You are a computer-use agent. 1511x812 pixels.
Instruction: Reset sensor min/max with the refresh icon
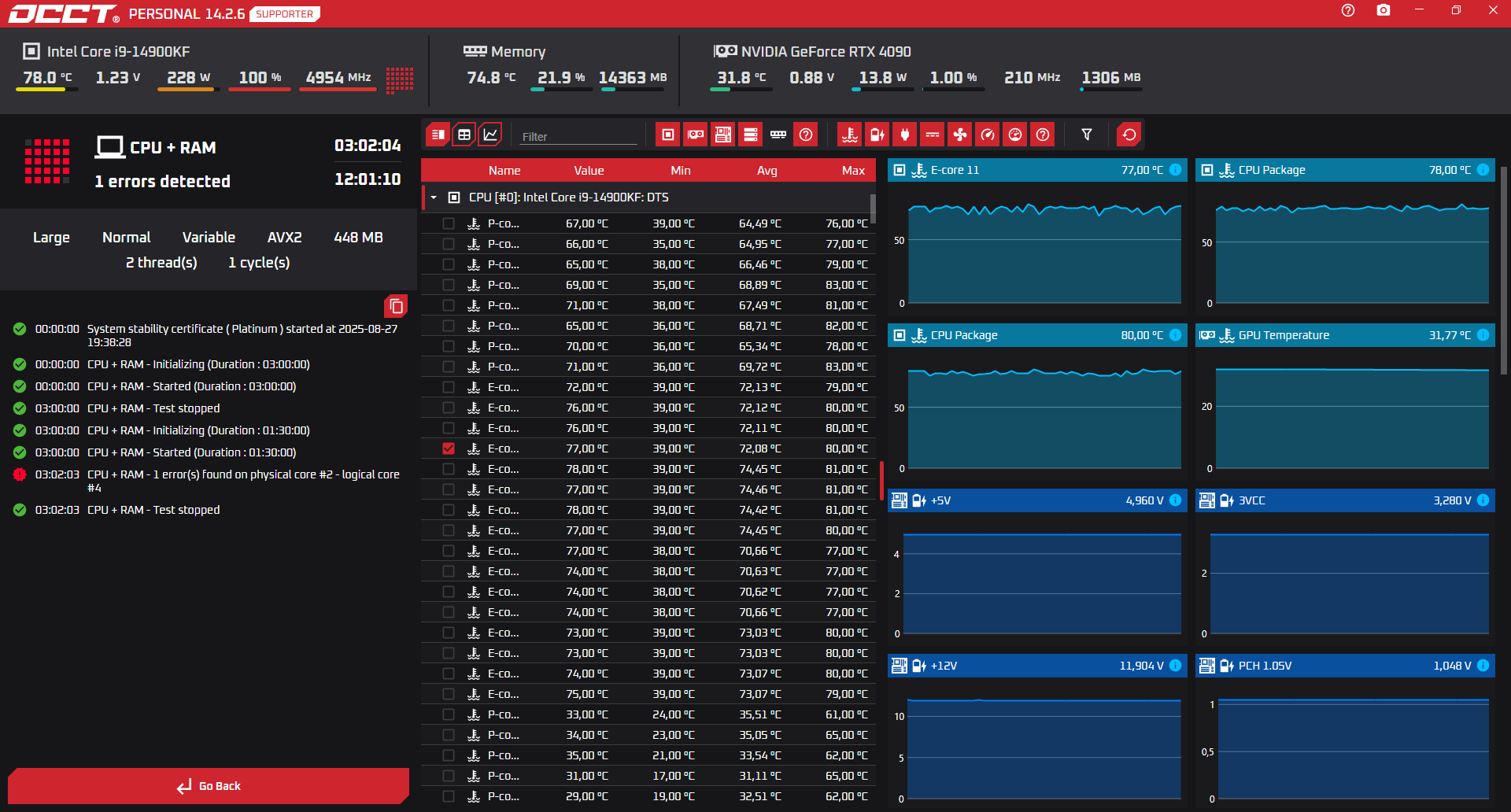(1129, 135)
